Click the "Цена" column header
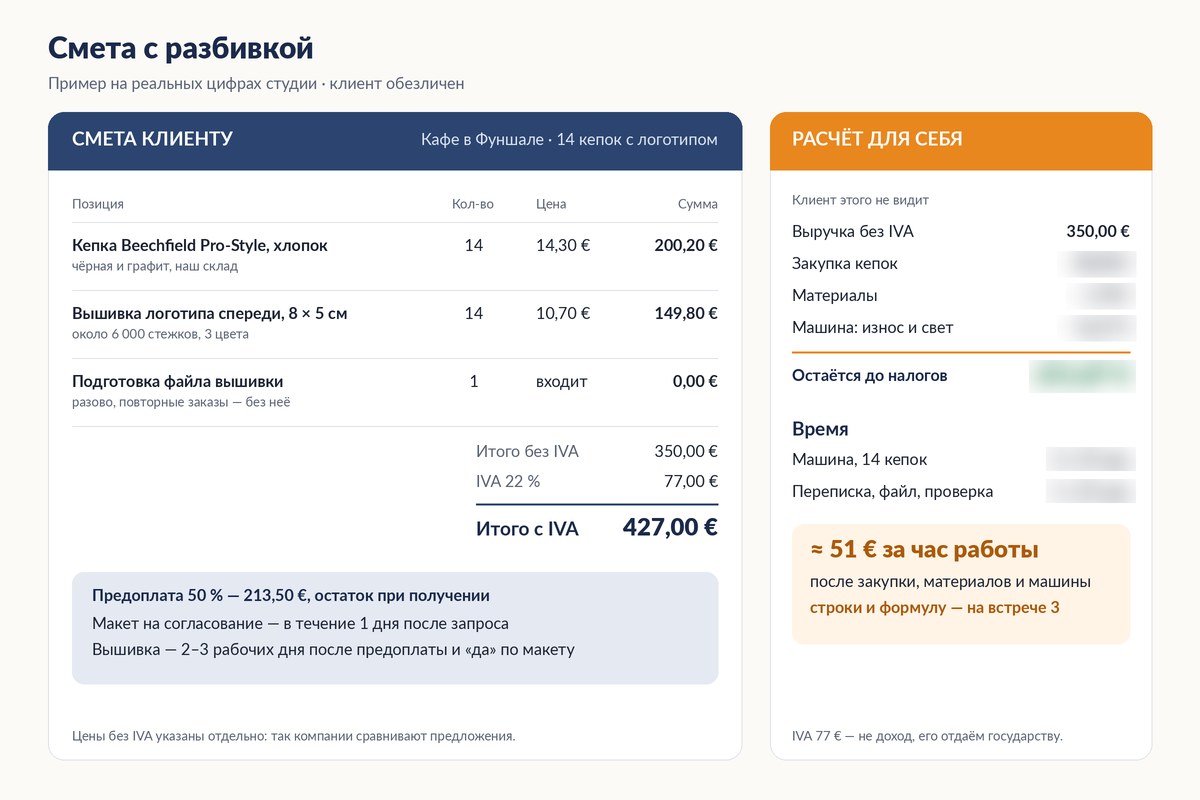1200x800 pixels. [x=551, y=204]
